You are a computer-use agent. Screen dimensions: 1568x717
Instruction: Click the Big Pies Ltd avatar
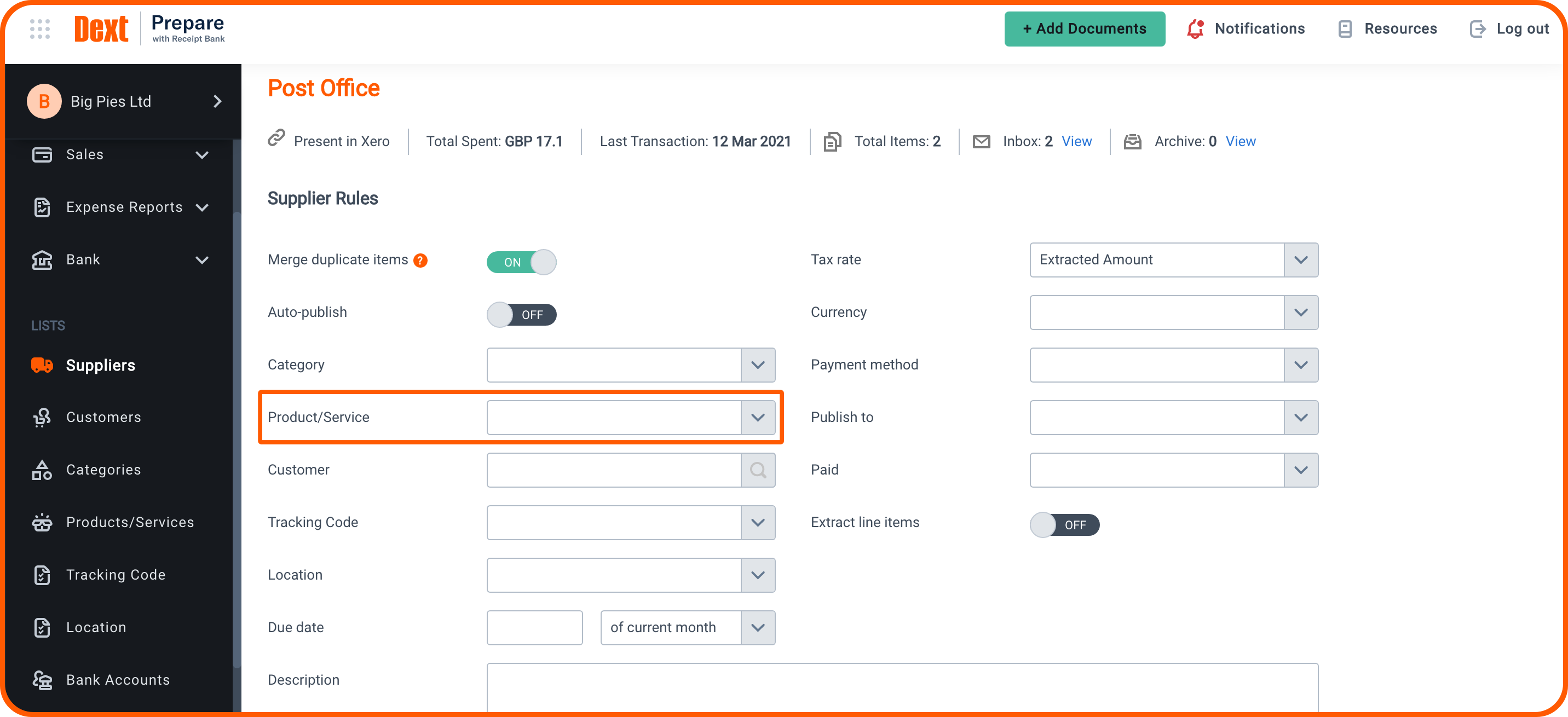pos(44,101)
